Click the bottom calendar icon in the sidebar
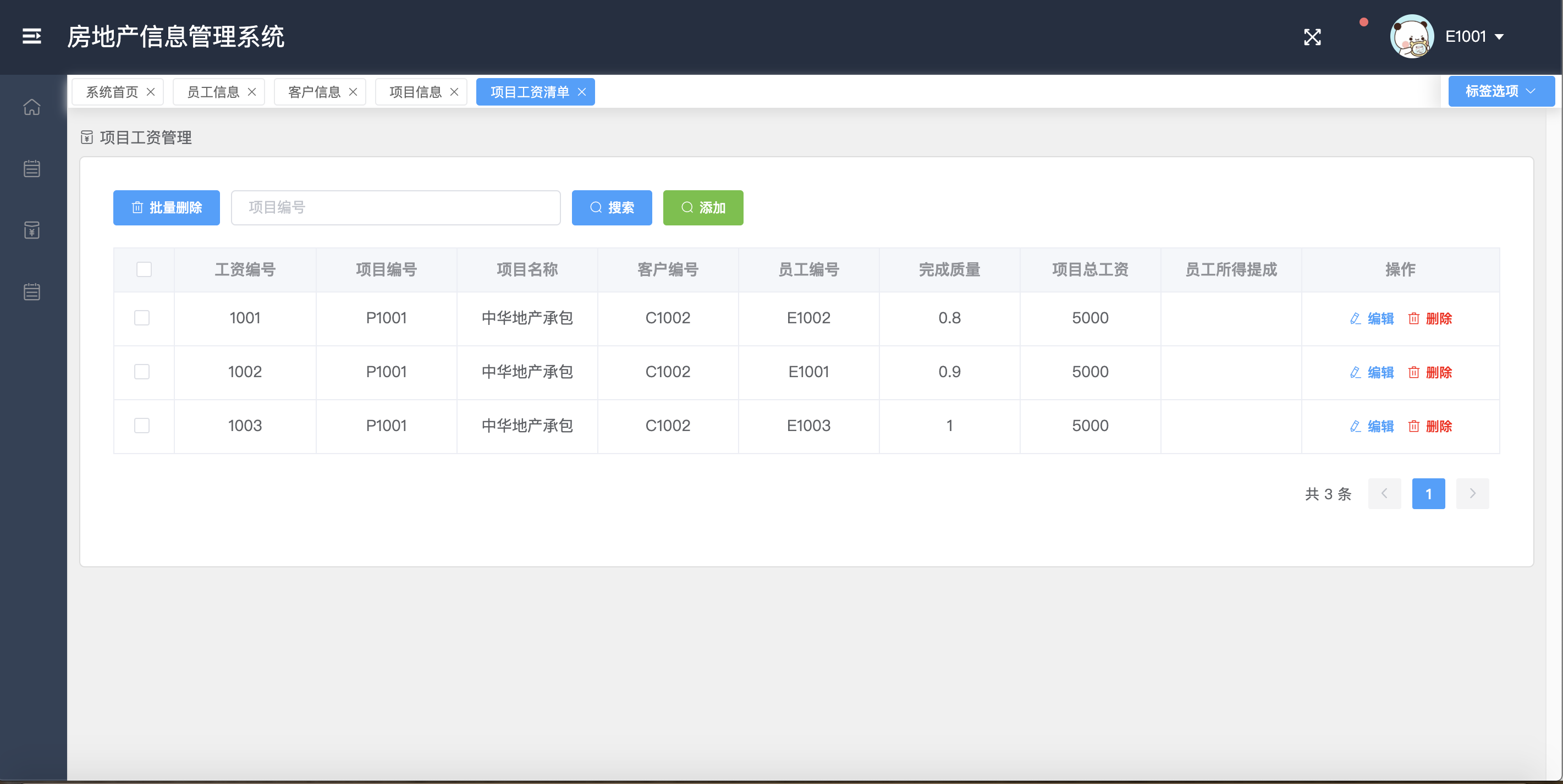 point(31,291)
